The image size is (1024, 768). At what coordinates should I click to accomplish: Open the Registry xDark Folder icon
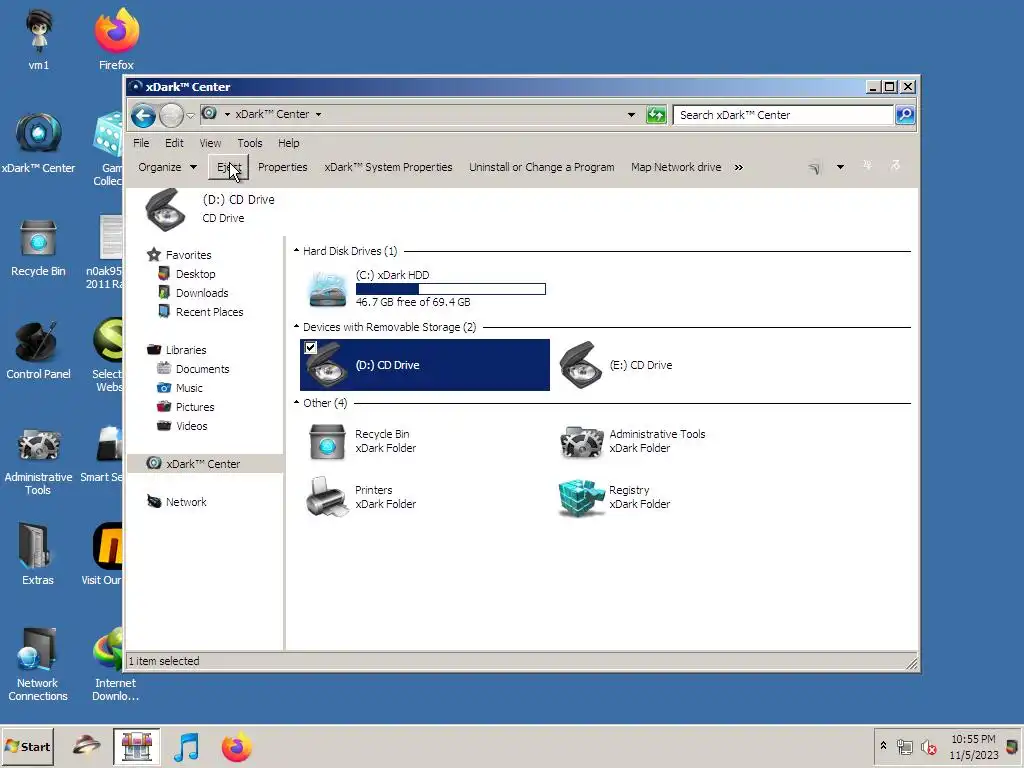tap(581, 497)
